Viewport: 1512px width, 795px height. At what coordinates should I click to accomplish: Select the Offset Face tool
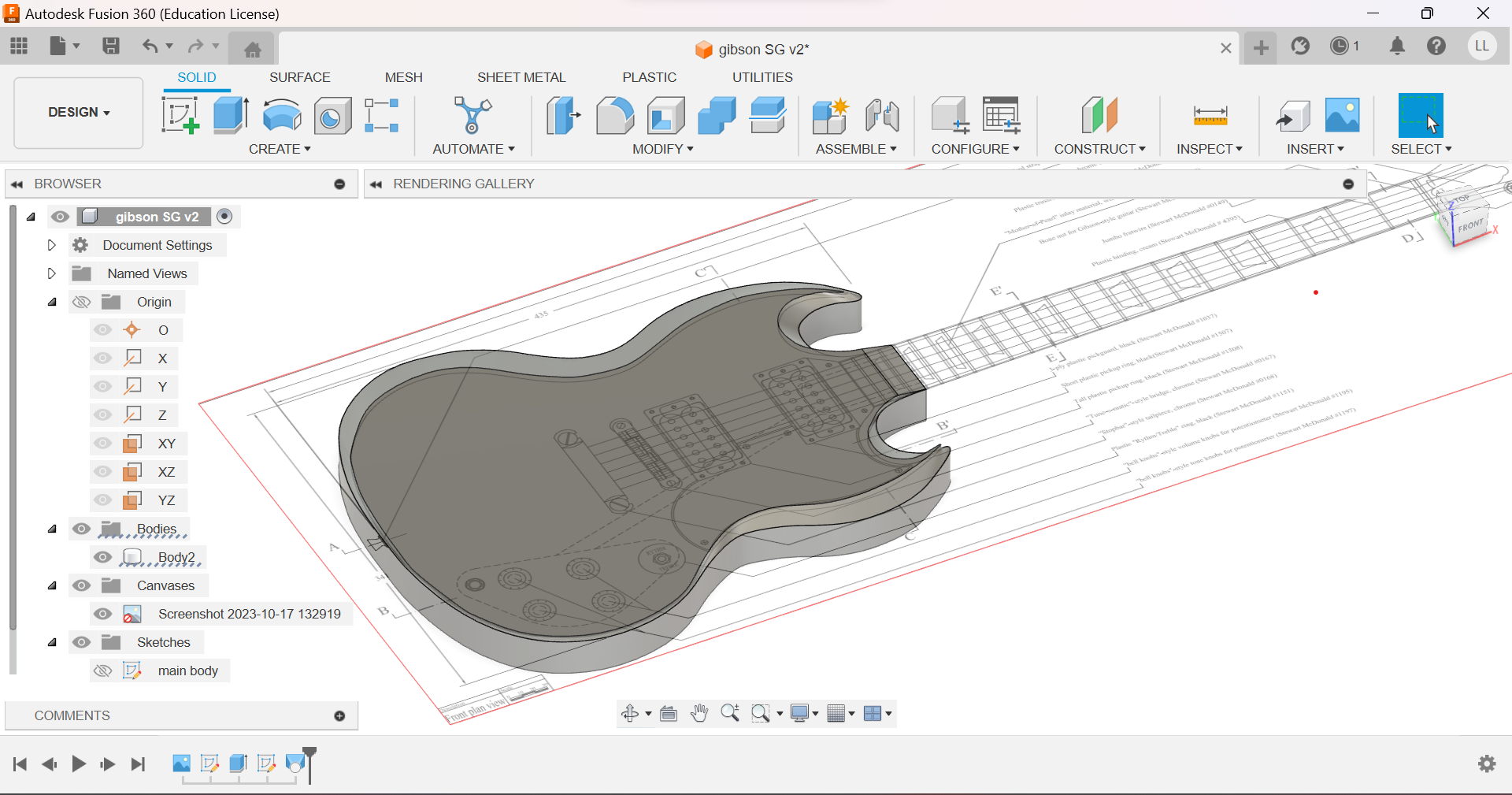tap(768, 115)
